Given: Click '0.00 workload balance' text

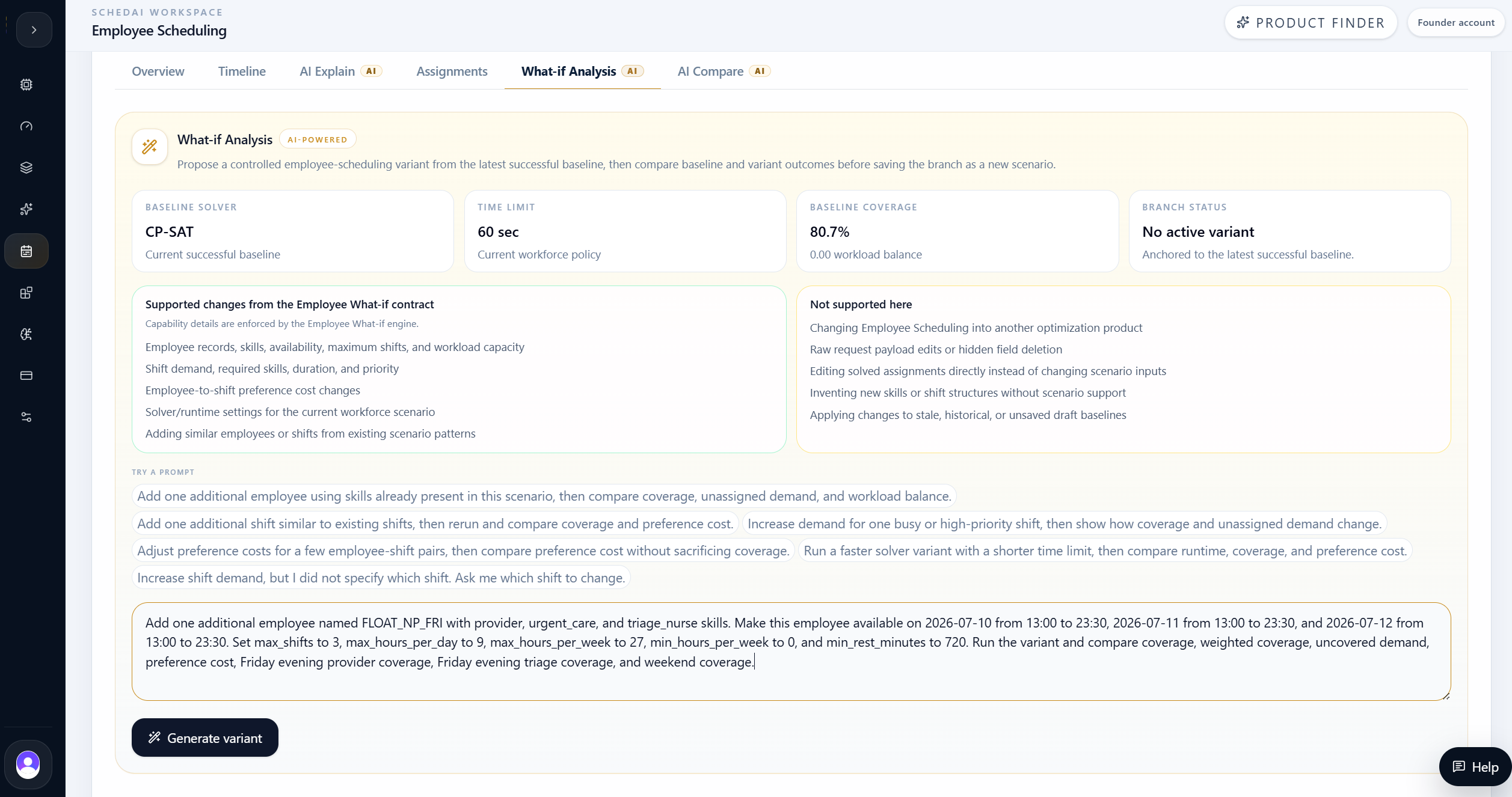Looking at the screenshot, I should pos(865,255).
